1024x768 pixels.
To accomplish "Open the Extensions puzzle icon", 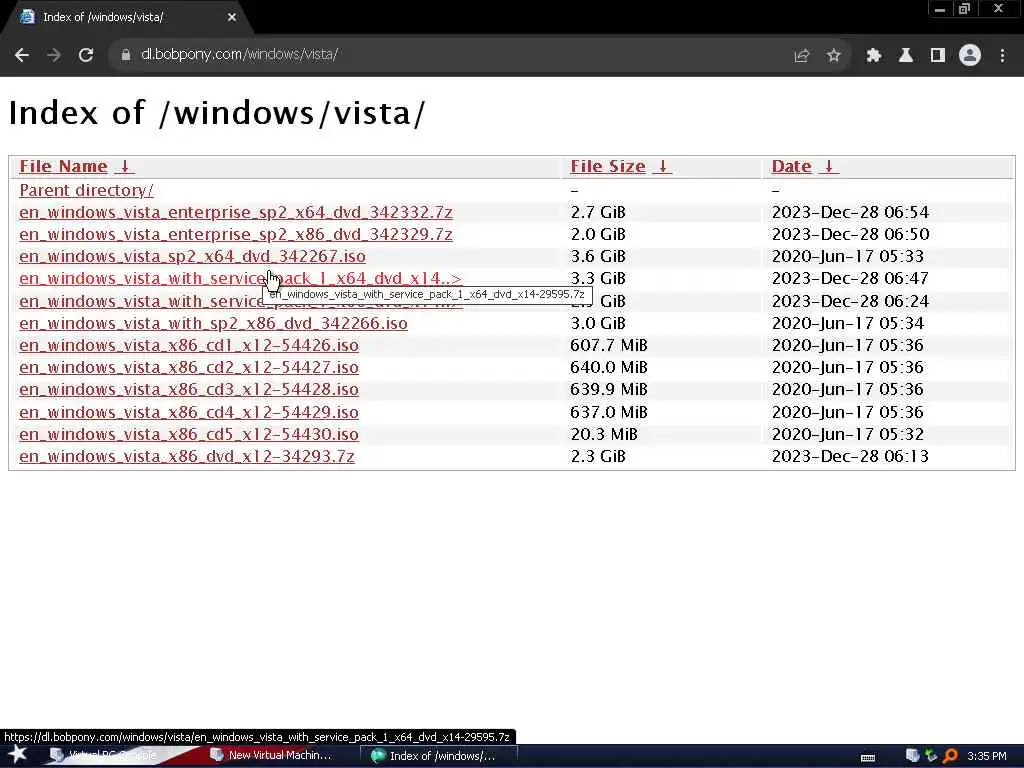I will click(873, 56).
